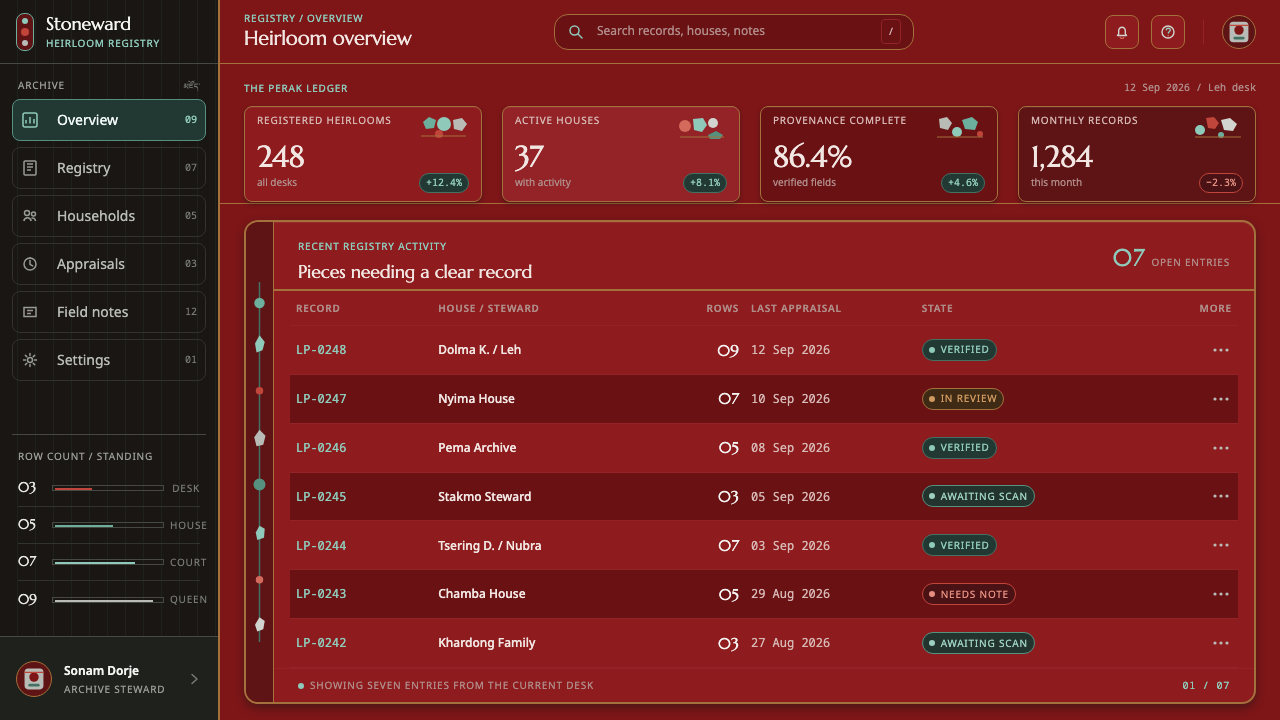Open more options for LP-0244
1280x720 pixels.
pos(1220,545)
